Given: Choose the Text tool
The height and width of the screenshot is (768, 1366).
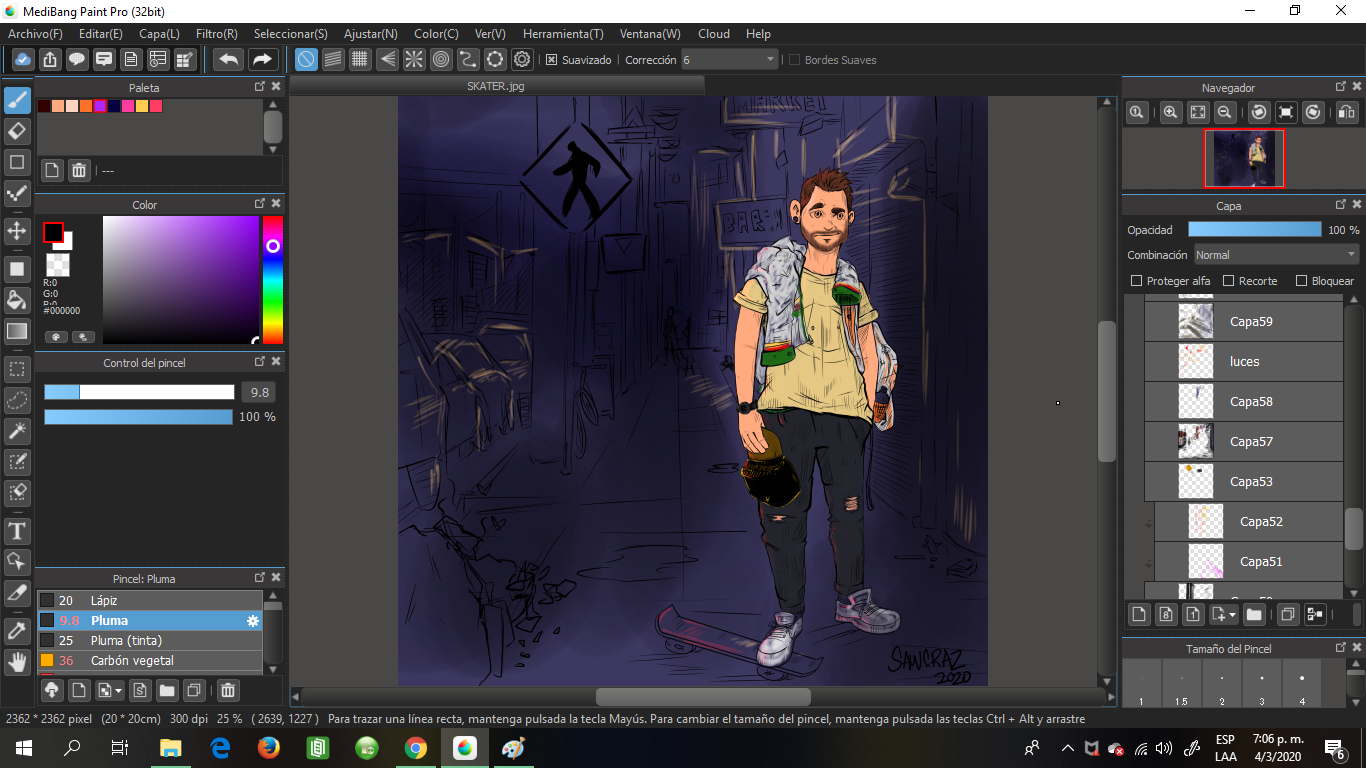Looking at the screenshot, I should click(17, 530).
